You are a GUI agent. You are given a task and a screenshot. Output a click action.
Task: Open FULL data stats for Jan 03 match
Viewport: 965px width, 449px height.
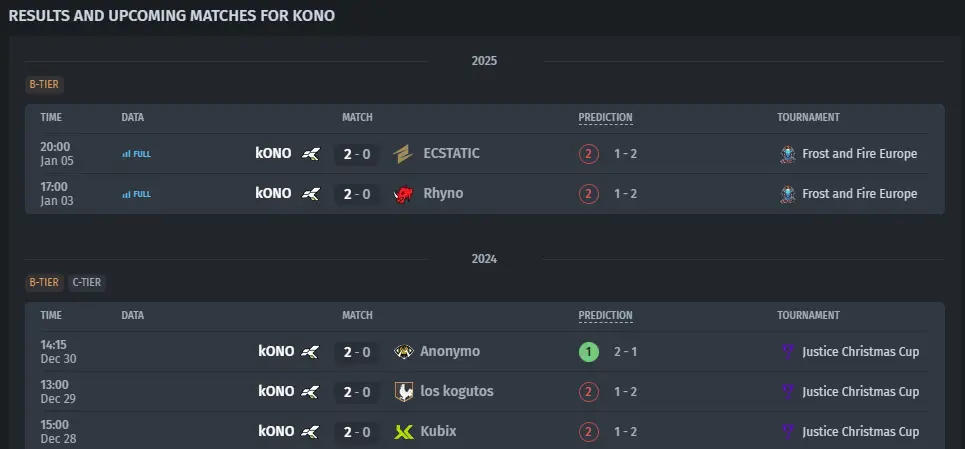136,194
